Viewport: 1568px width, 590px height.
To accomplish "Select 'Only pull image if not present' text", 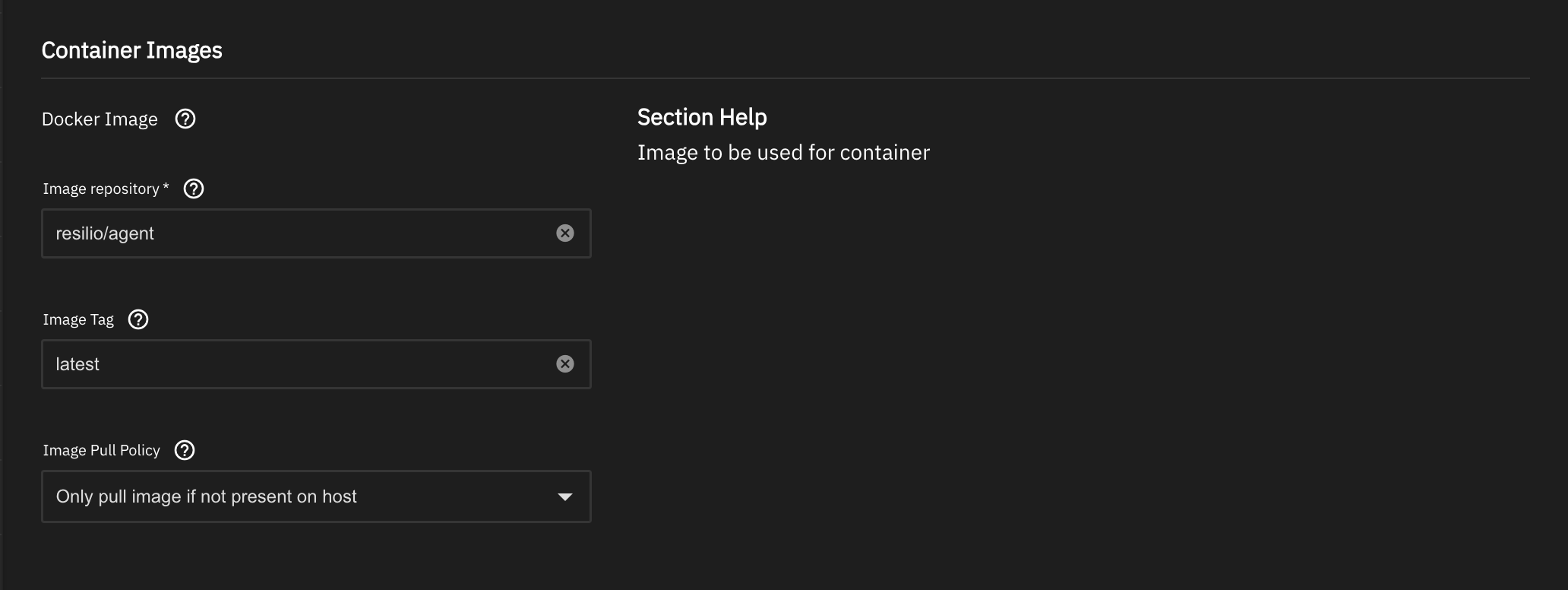I will pyautogui.click(x=206, y=496).
